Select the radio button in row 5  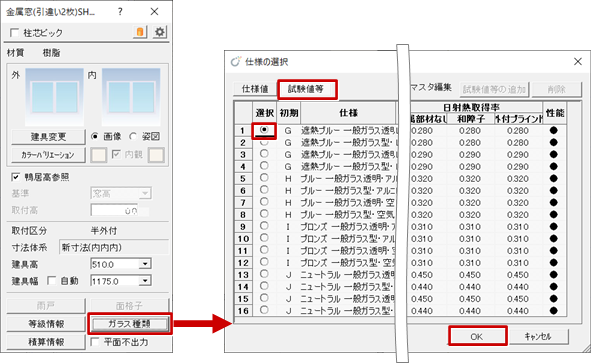pyautogui.click(x=264, y=178)
